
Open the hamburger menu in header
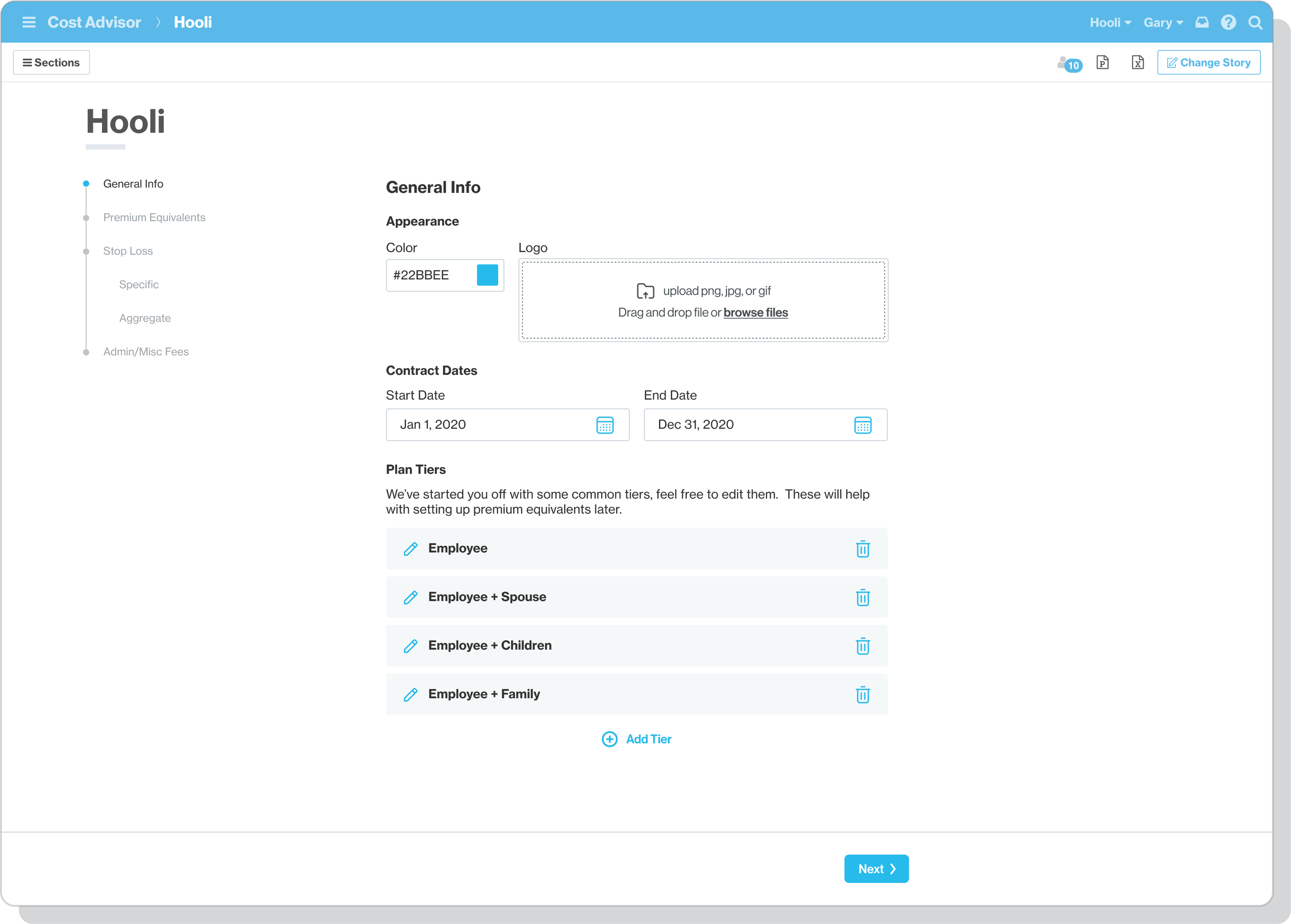tap(29, 22)
